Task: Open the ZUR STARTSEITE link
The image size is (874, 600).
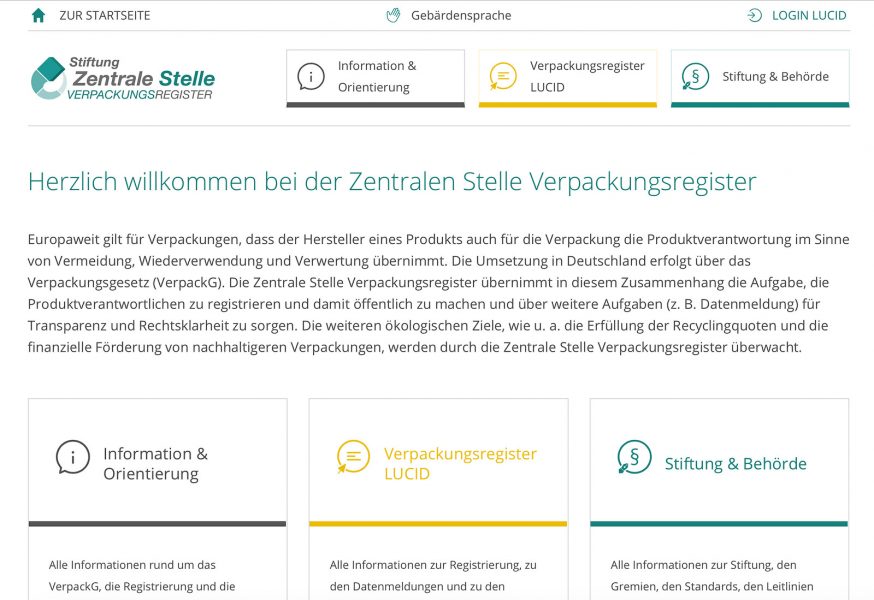Action: 105,16
